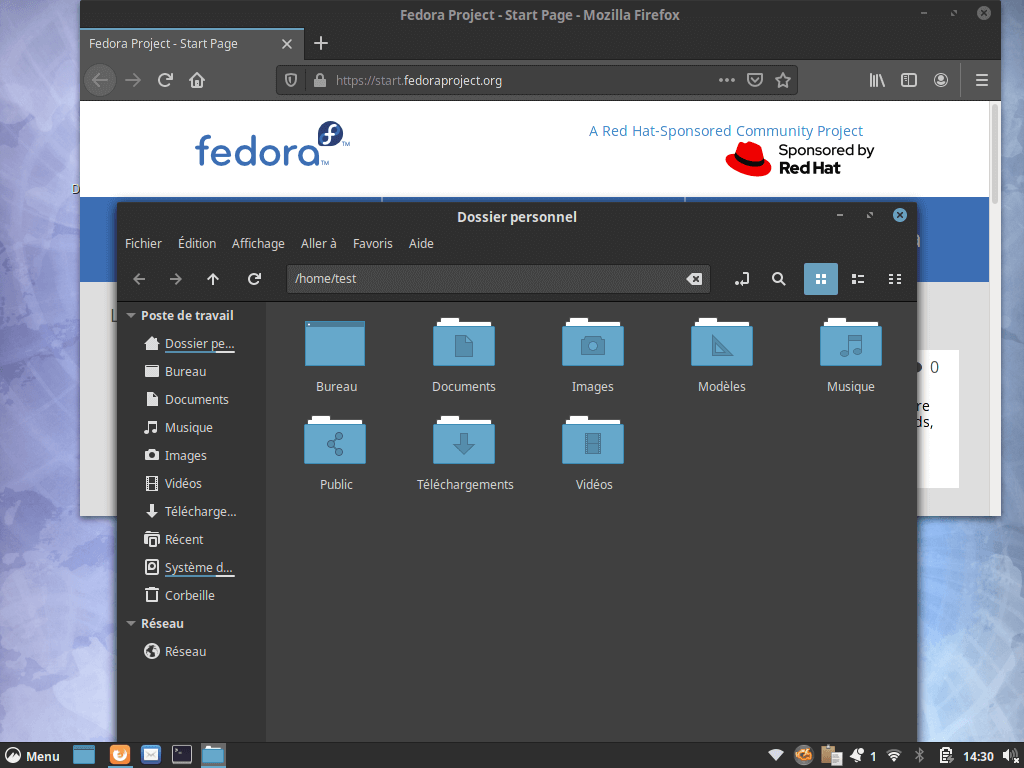Viewport: 1024px width, 768px height.
Task: Go back in the file manager toolbar
Action: coord(139,279)
